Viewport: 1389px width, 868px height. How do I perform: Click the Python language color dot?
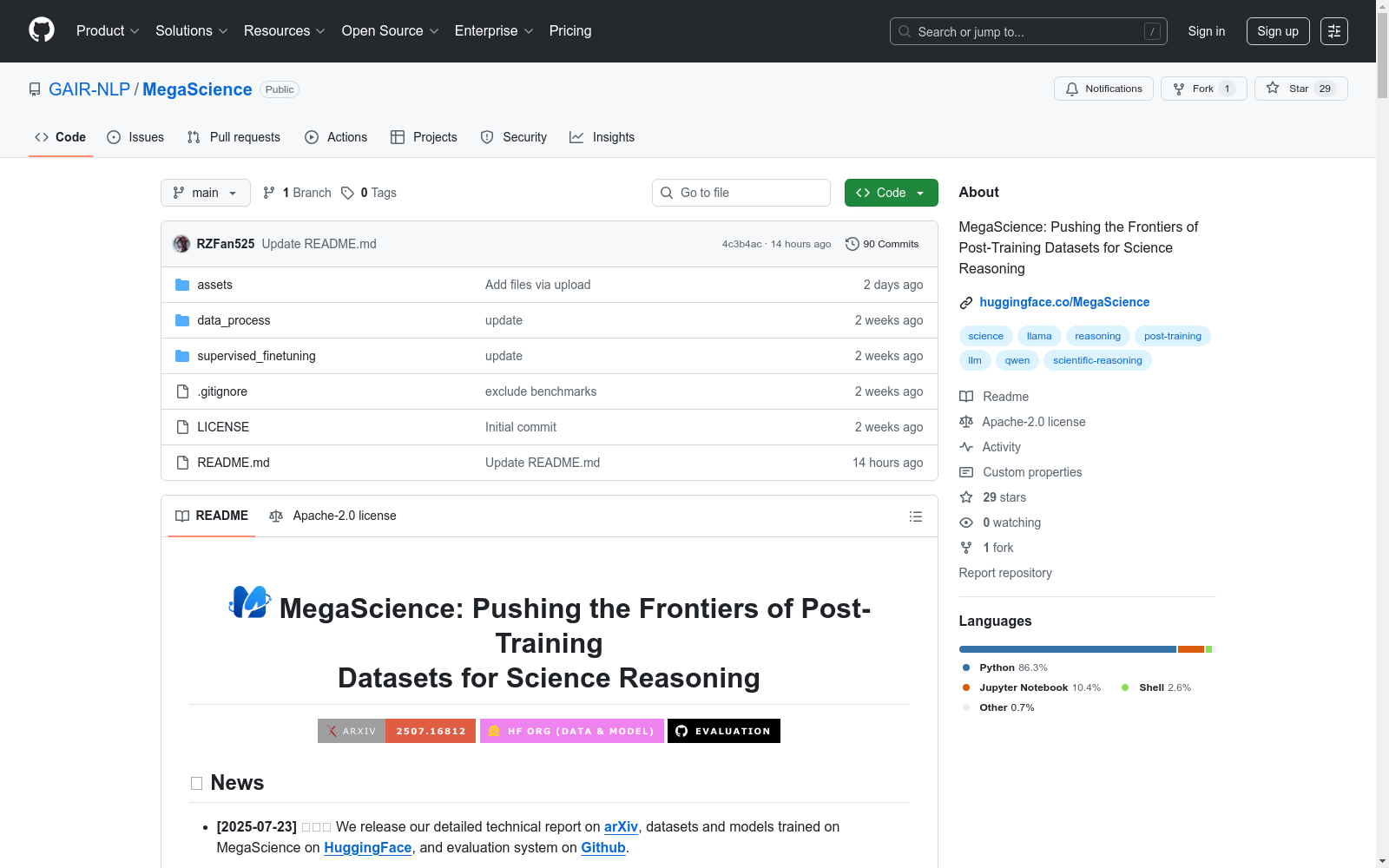point(966,667)
